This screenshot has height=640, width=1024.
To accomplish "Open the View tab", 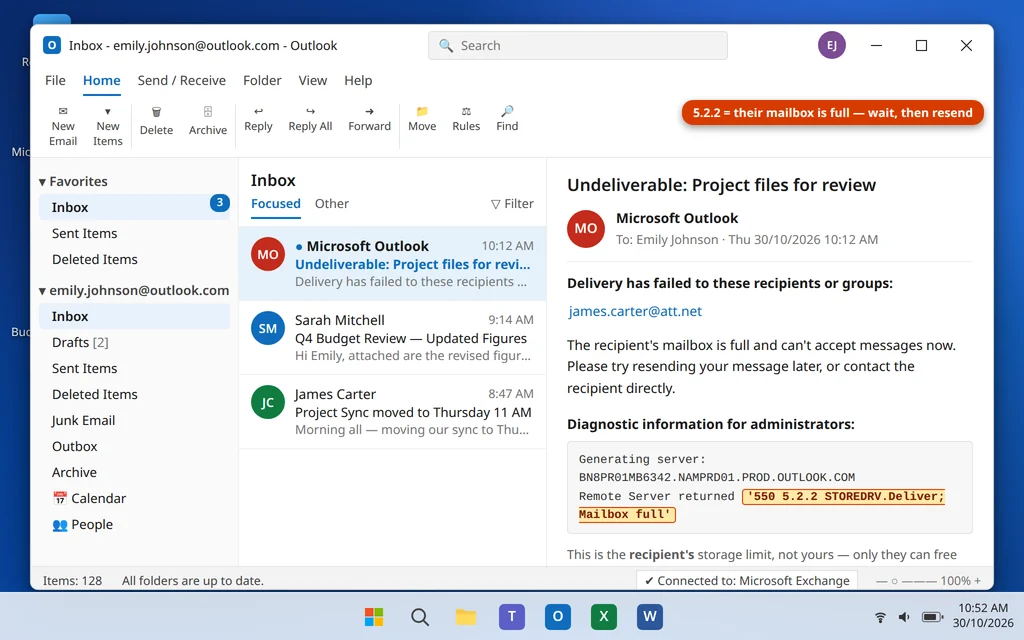I will 313,80.
